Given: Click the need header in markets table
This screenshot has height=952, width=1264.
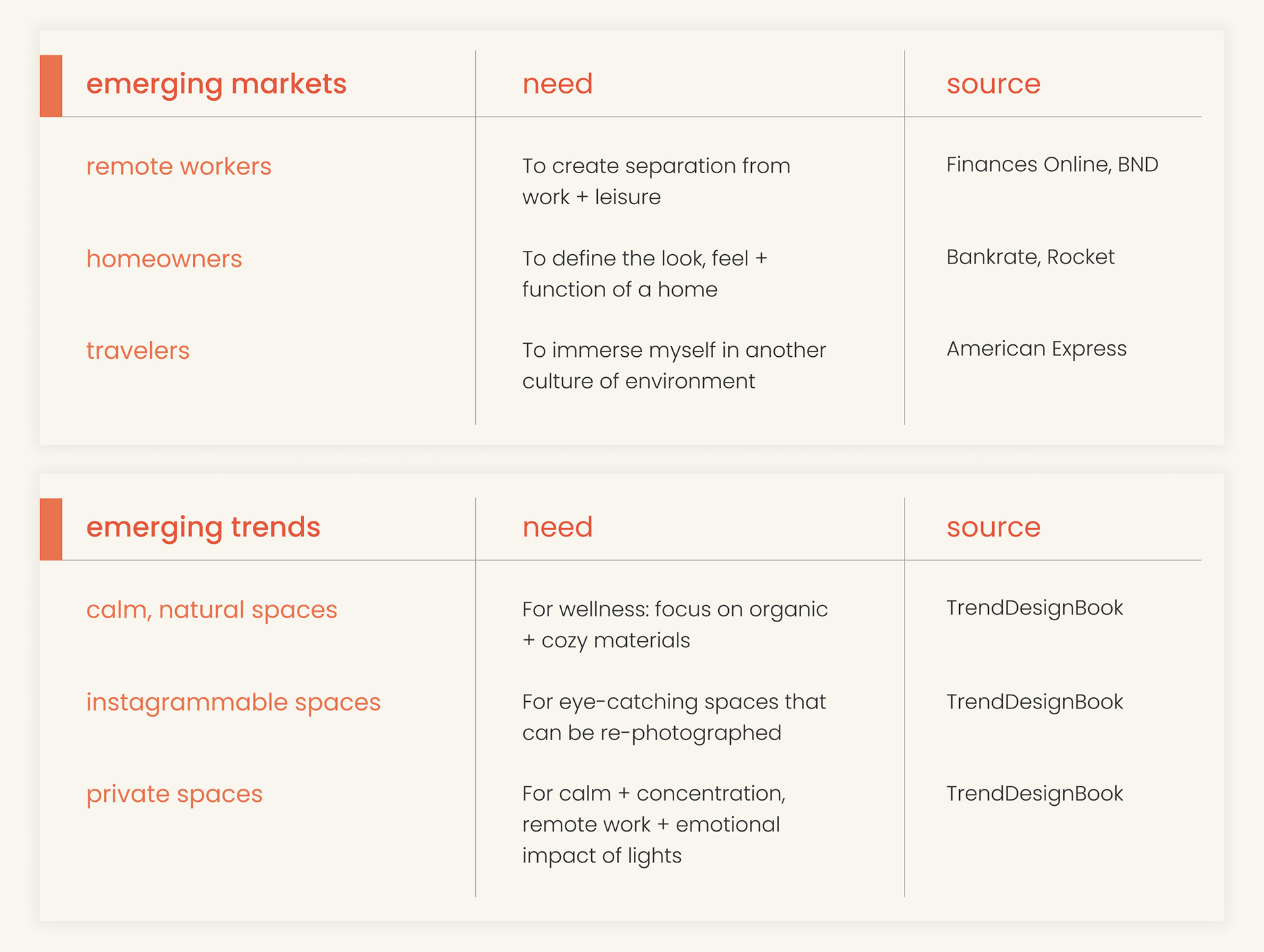Looking at the screenshot, I should pyautogui.click(x=558, y=84).
